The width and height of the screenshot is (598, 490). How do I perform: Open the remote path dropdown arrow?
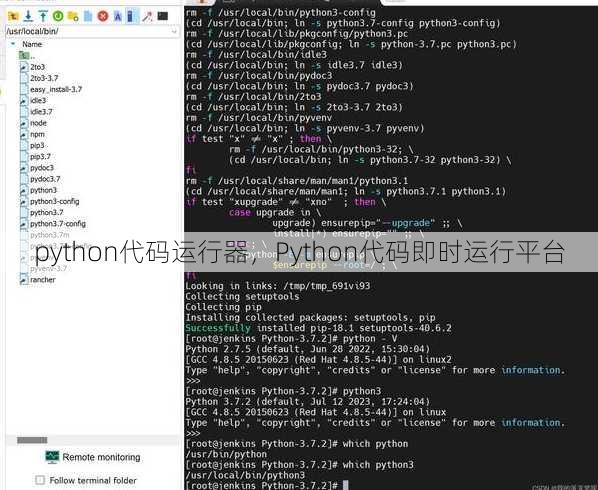point(175,31)
